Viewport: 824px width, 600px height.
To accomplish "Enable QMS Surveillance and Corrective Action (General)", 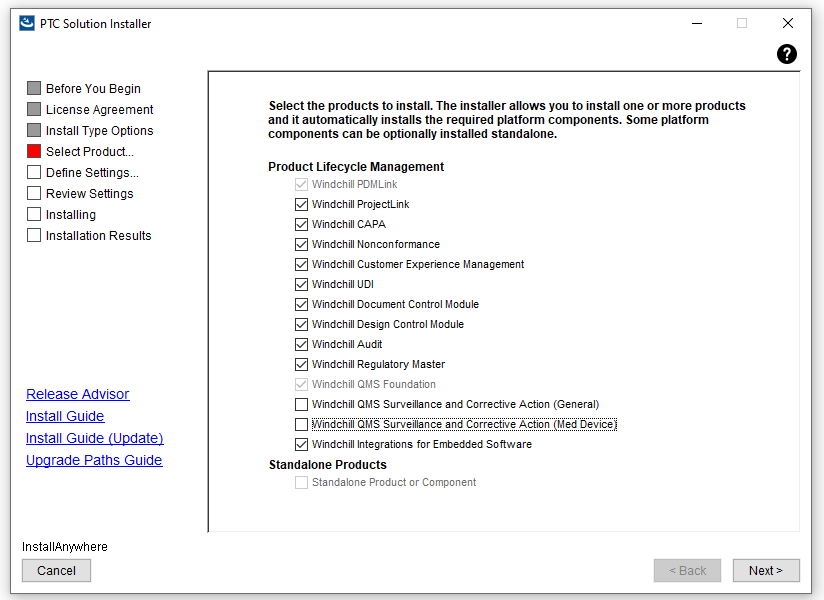I will [302, 405].
